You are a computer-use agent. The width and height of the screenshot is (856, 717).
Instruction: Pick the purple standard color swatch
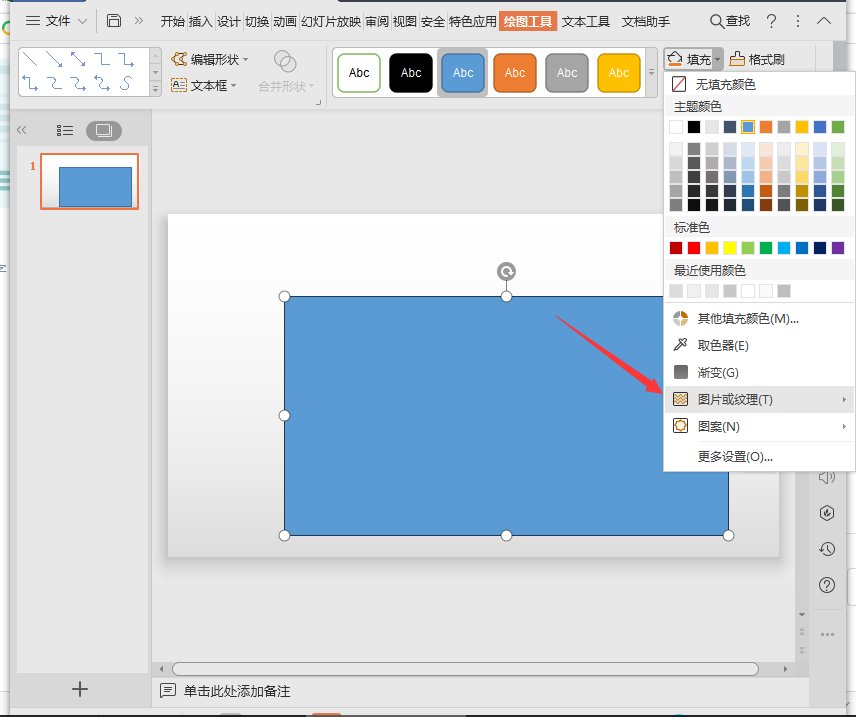pyautogui.click(x=838, y=248)
